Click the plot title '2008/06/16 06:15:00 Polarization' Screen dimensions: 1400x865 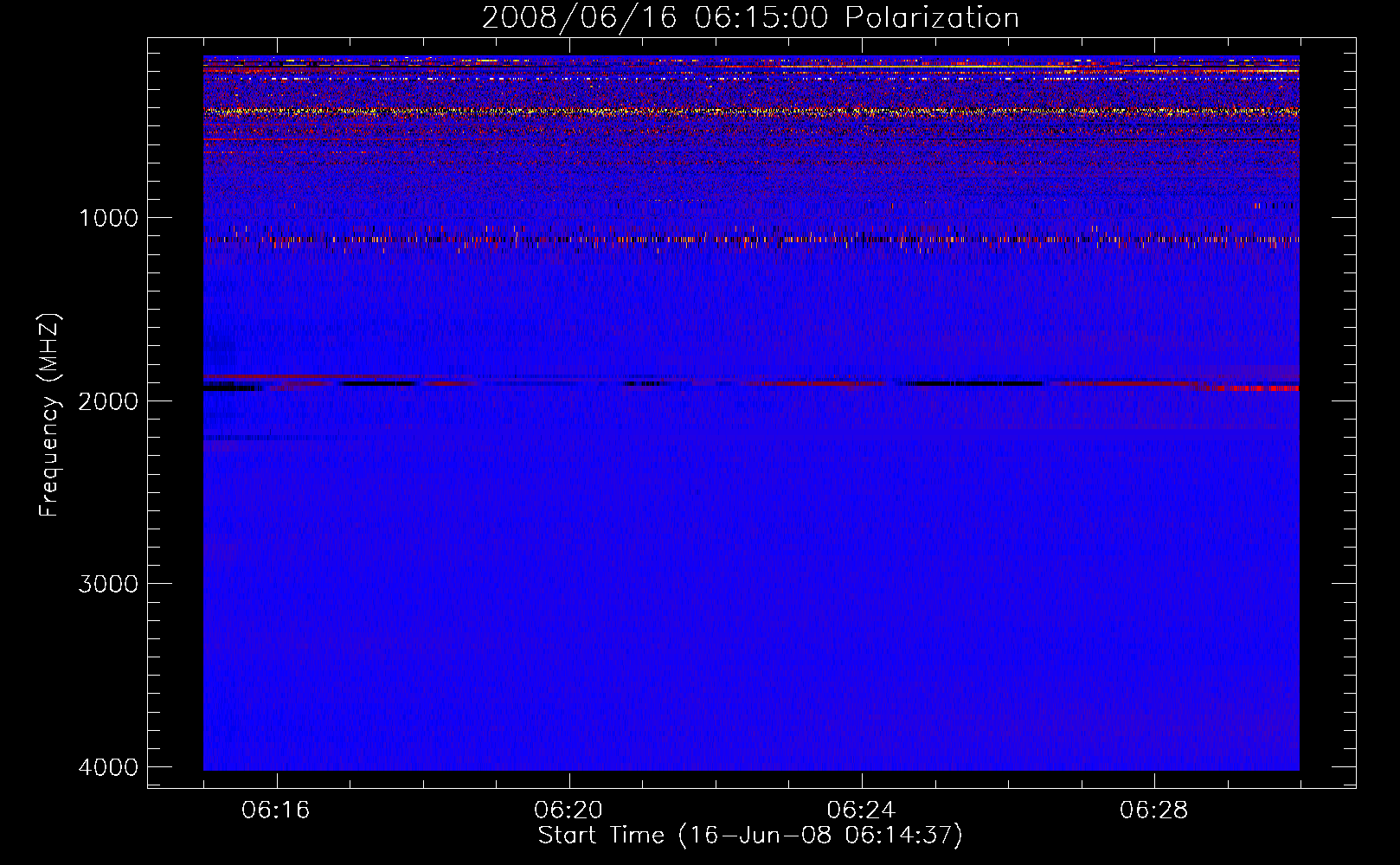[750, 18]
